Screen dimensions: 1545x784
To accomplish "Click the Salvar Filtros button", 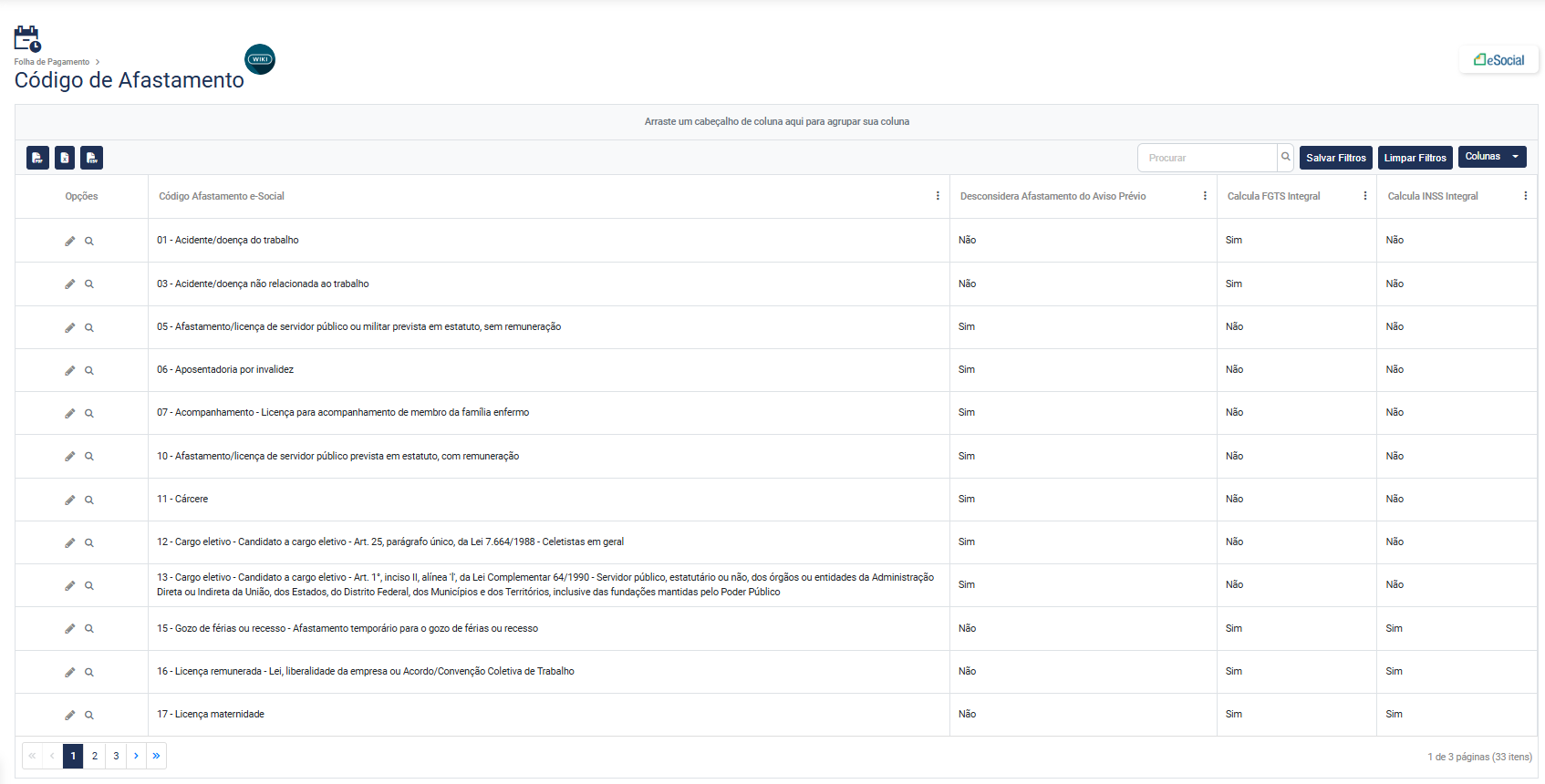I will [1335, 158].
